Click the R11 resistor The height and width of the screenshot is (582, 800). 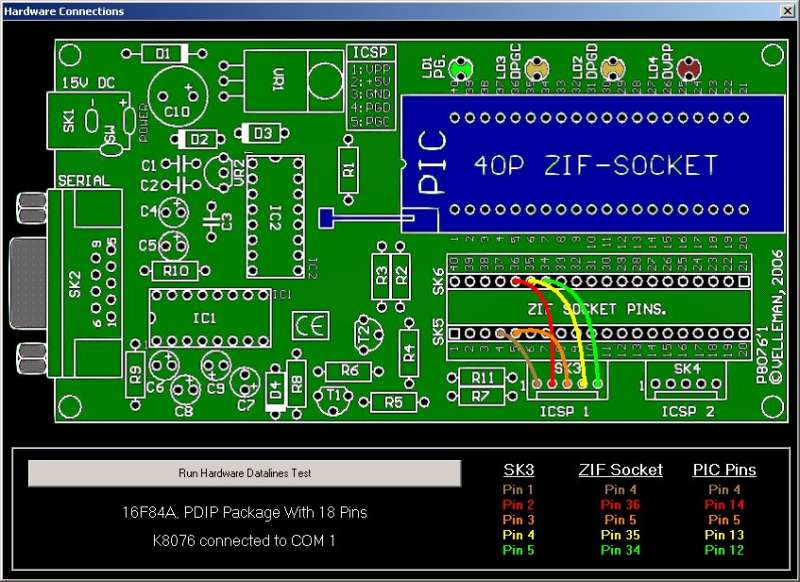coord(482,378)
